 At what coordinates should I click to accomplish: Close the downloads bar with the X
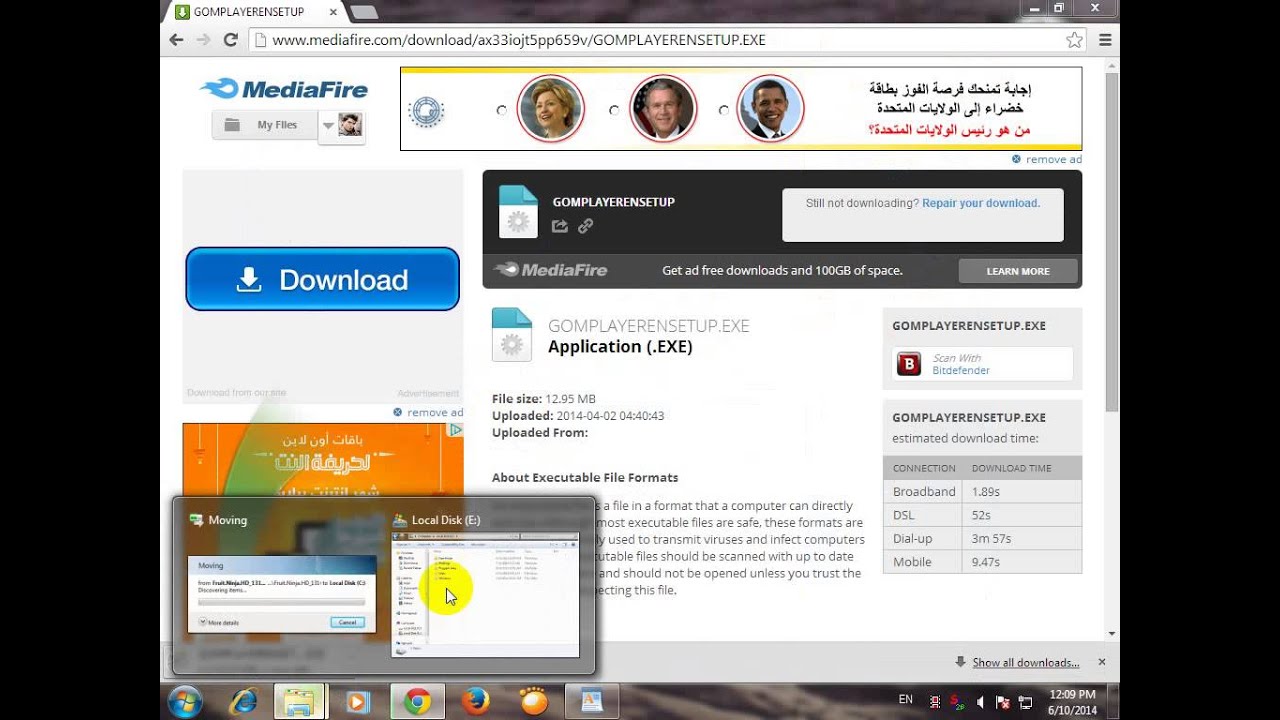coord(1102,662)
